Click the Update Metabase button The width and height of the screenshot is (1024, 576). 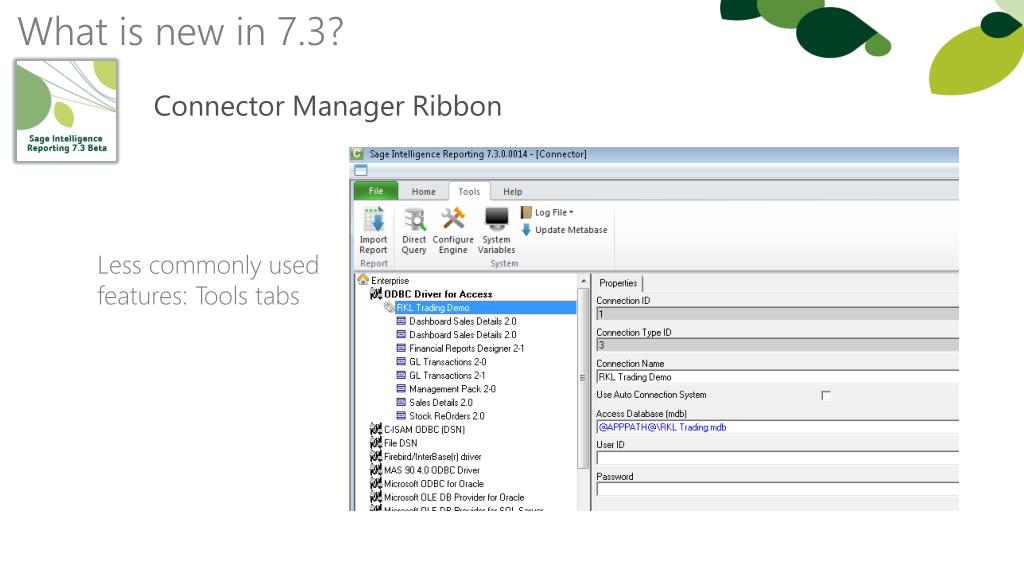pyautogui.click(x=565, y=230)
